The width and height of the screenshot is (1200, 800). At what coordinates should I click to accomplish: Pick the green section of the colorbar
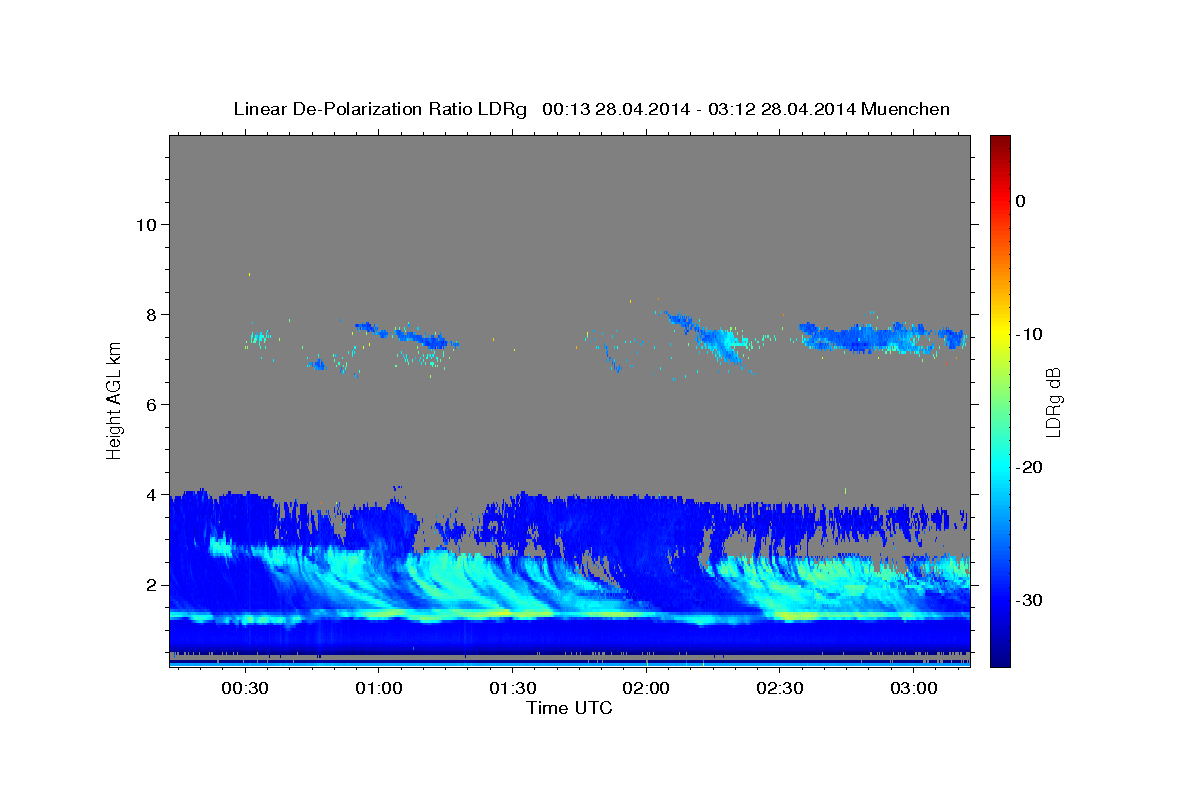coord(999,400)
